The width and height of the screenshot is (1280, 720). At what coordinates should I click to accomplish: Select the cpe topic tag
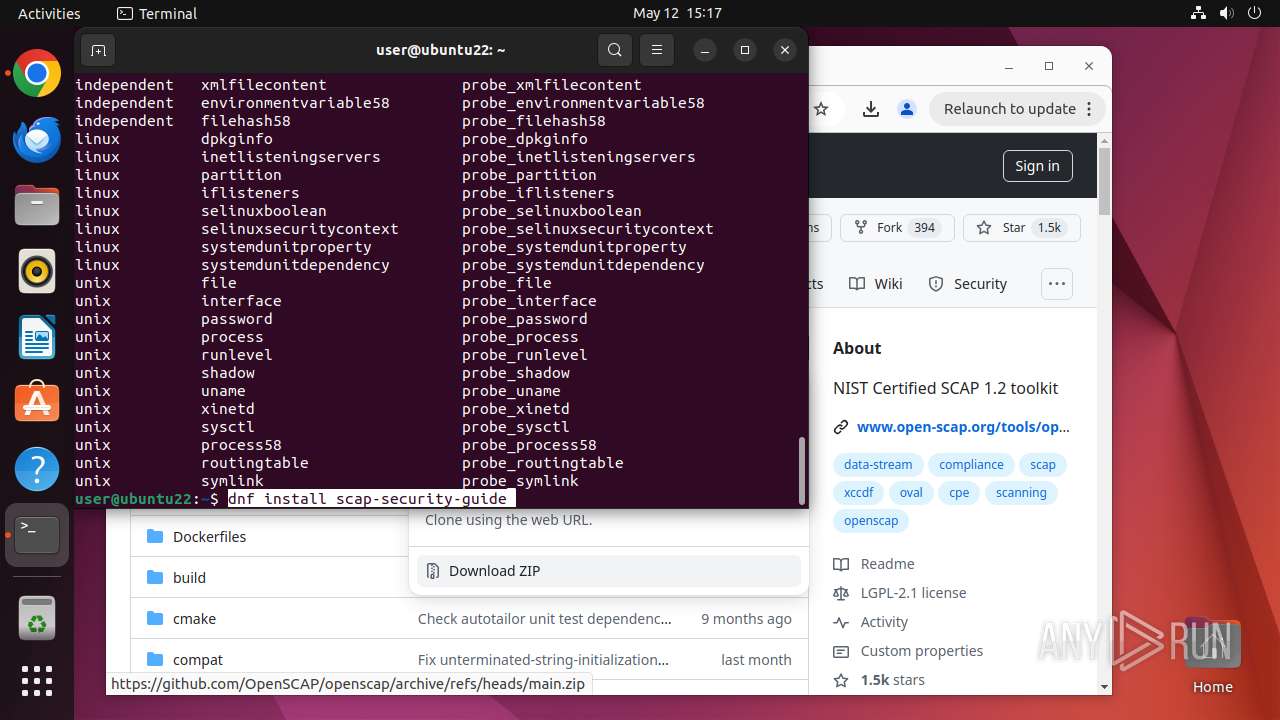click(x=959, y=493)
